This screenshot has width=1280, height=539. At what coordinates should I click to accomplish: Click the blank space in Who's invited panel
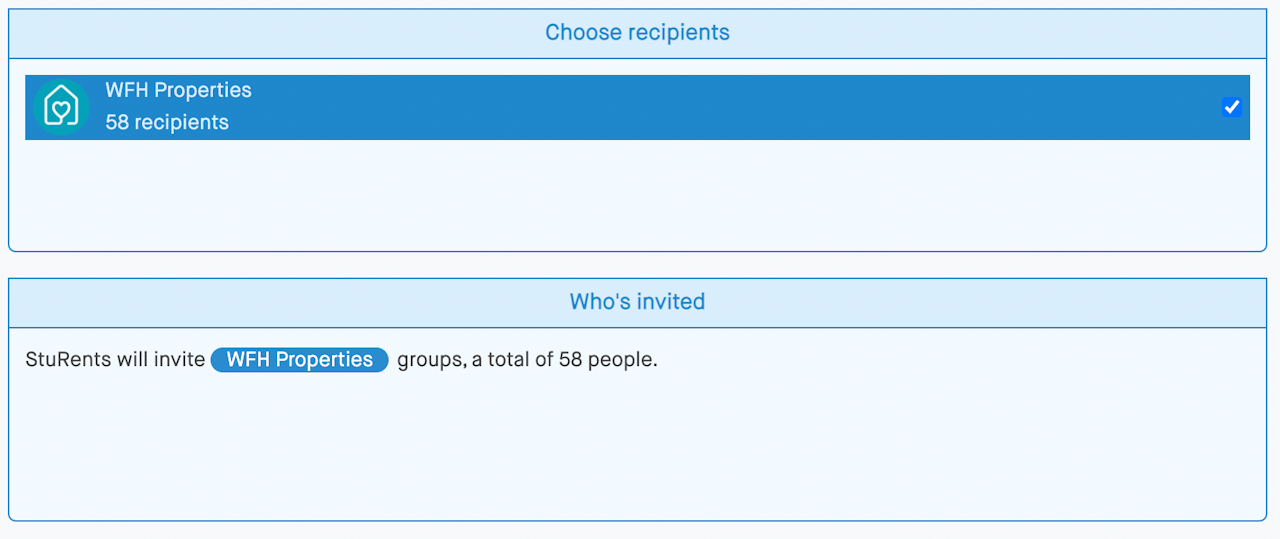click(637, 450)
